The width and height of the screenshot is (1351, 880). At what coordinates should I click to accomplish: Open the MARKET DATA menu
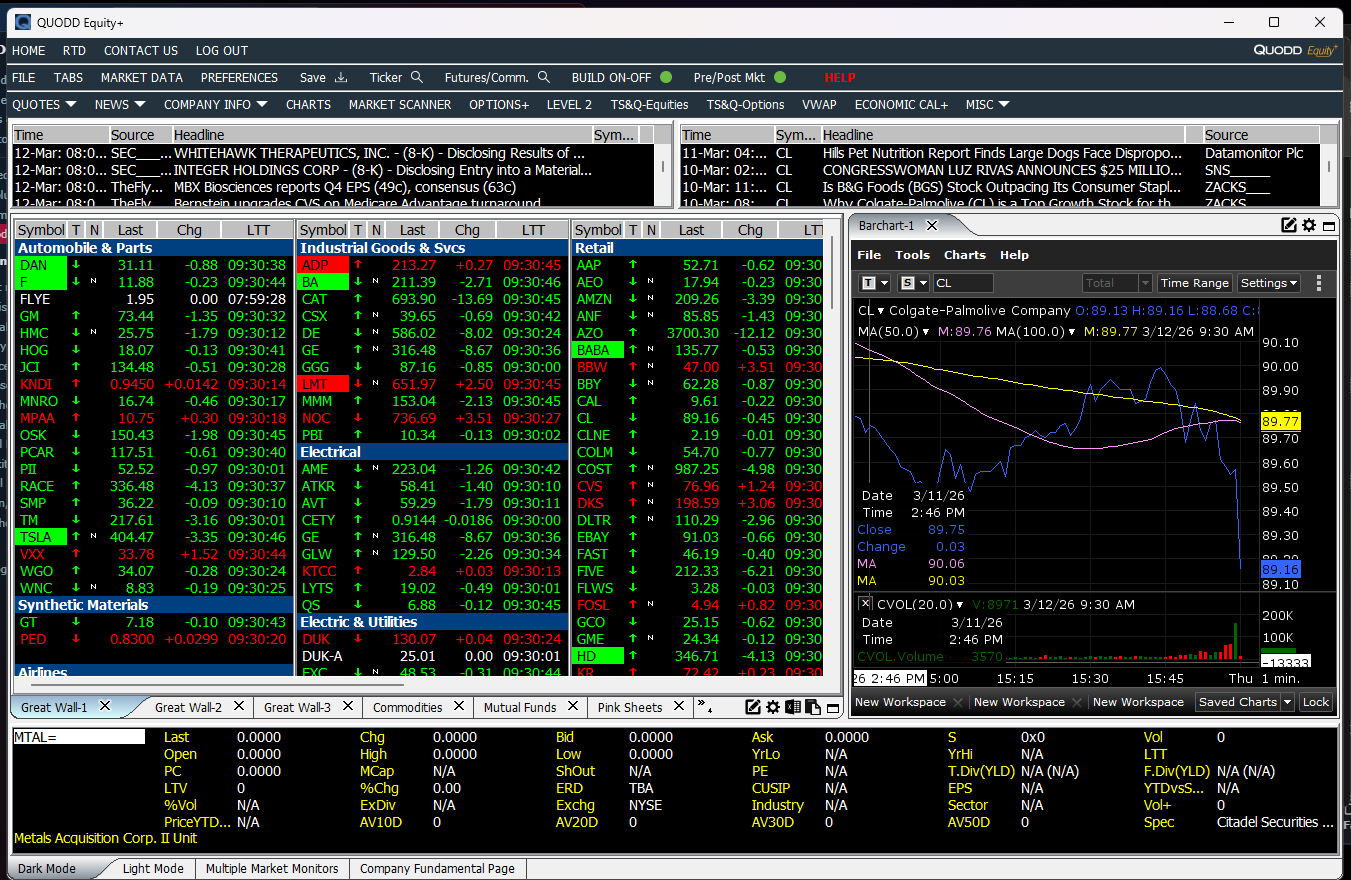pyautogui.click(x=142, y=78)
